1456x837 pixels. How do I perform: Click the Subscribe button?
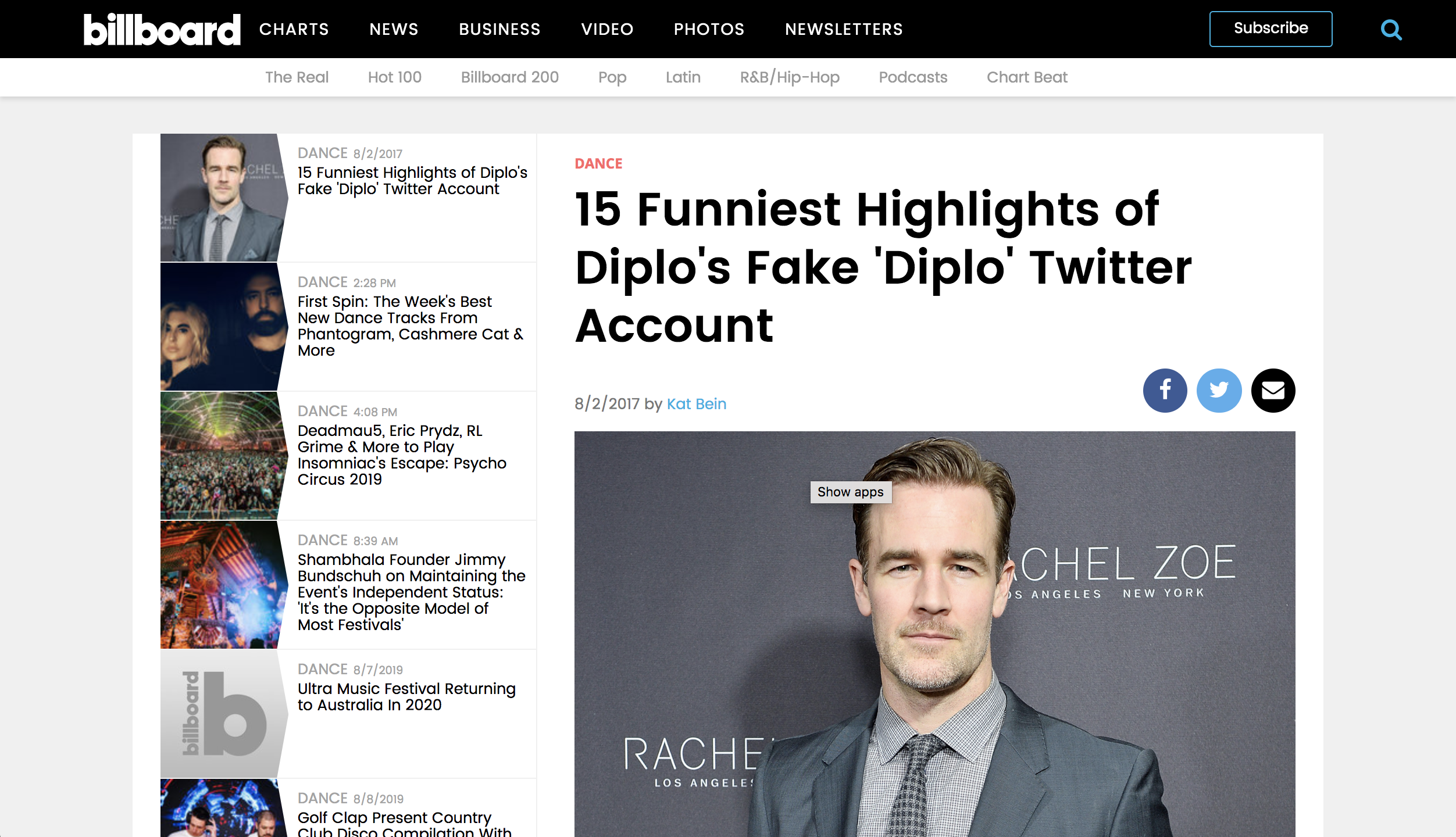pos(1271,28)
